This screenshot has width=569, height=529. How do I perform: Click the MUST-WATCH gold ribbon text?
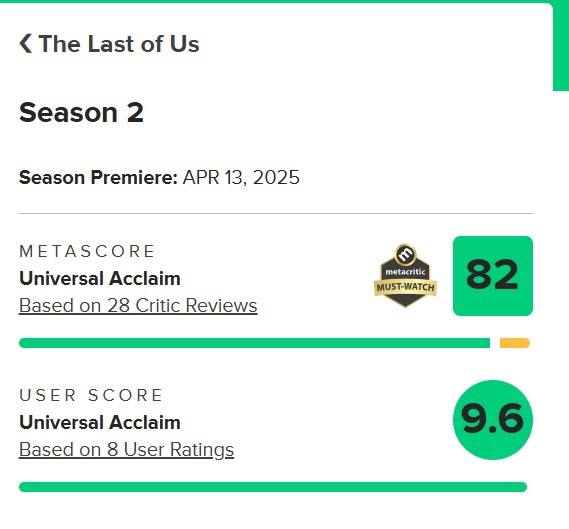pyautogui.click(x=405, y=287)
